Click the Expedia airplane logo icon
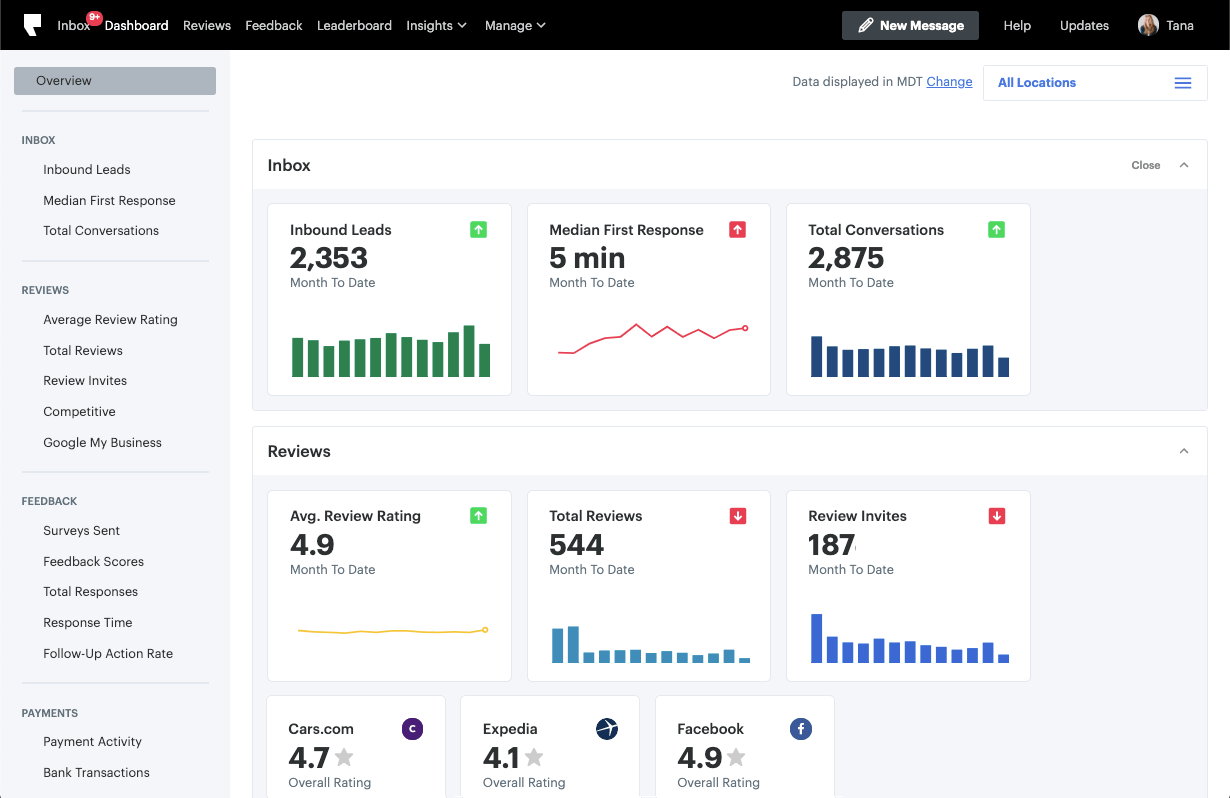This screenshot has width=1230, height=798. point(606,729)
